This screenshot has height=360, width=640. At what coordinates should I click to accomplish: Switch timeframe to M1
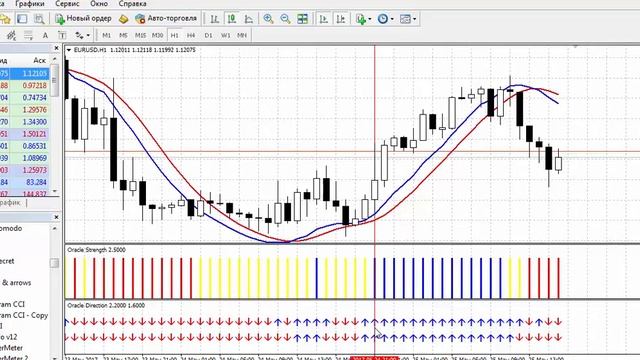tap(107, 36)
